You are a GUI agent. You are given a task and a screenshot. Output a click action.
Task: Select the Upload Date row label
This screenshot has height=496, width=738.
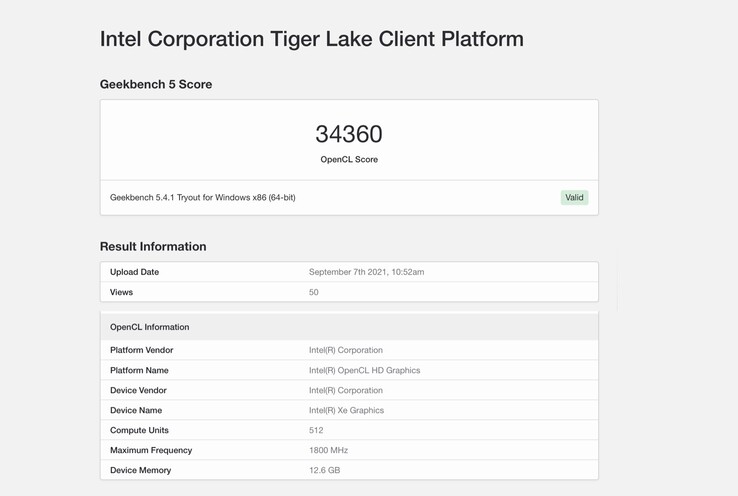pyautogui.click(x=134, y=272)
